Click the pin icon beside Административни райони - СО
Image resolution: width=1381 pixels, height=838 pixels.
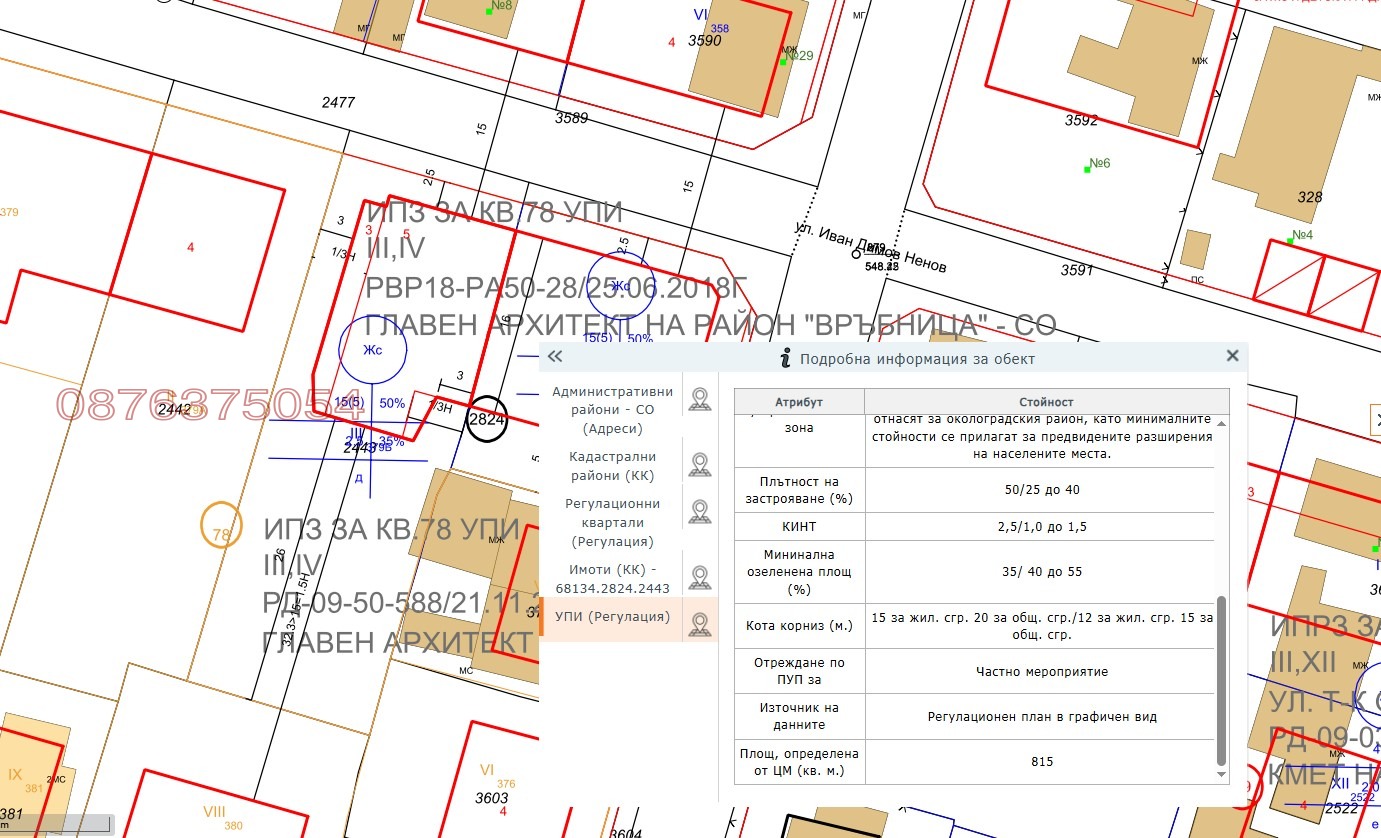point(700,398)
